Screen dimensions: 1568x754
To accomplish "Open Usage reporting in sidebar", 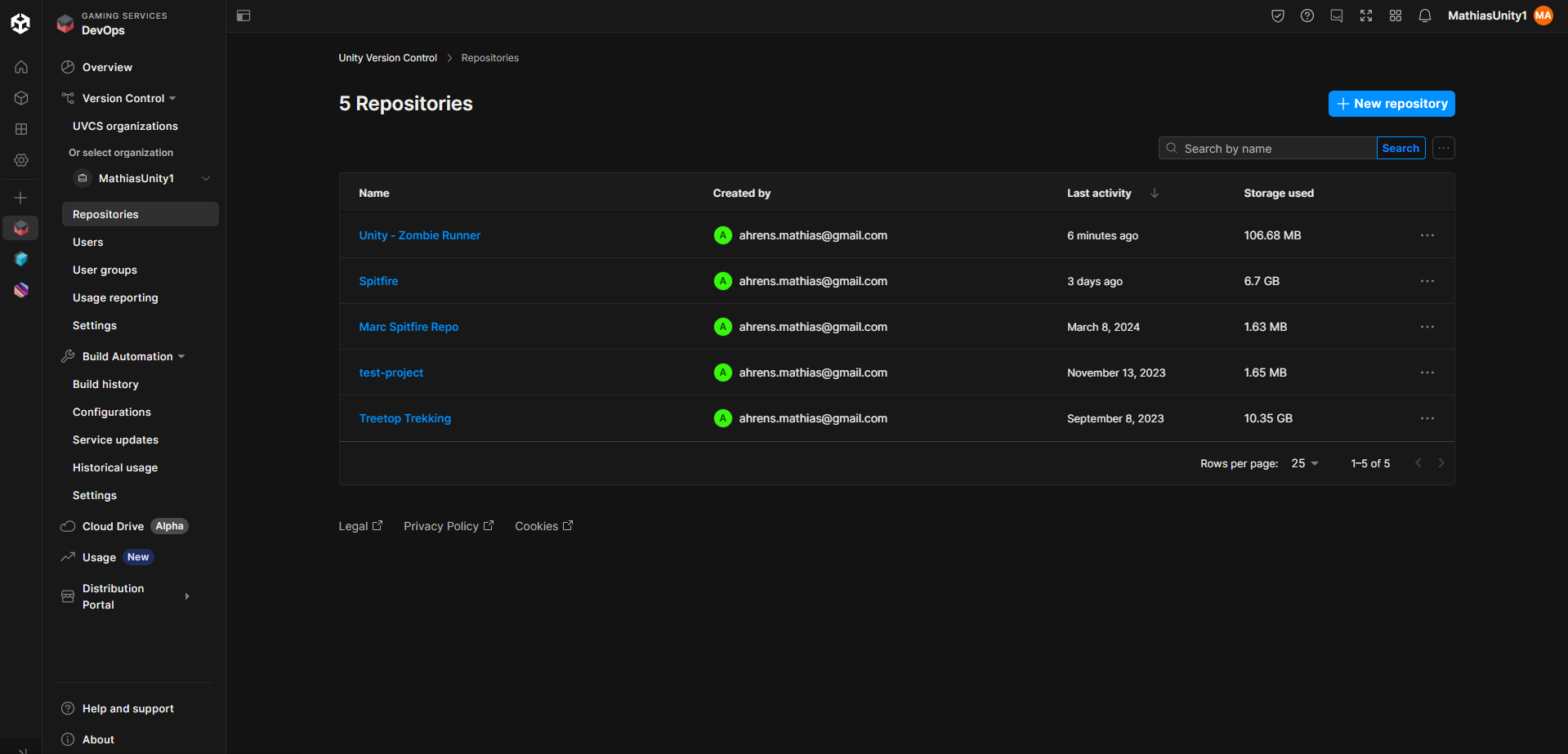I will [x=115, y=298].
